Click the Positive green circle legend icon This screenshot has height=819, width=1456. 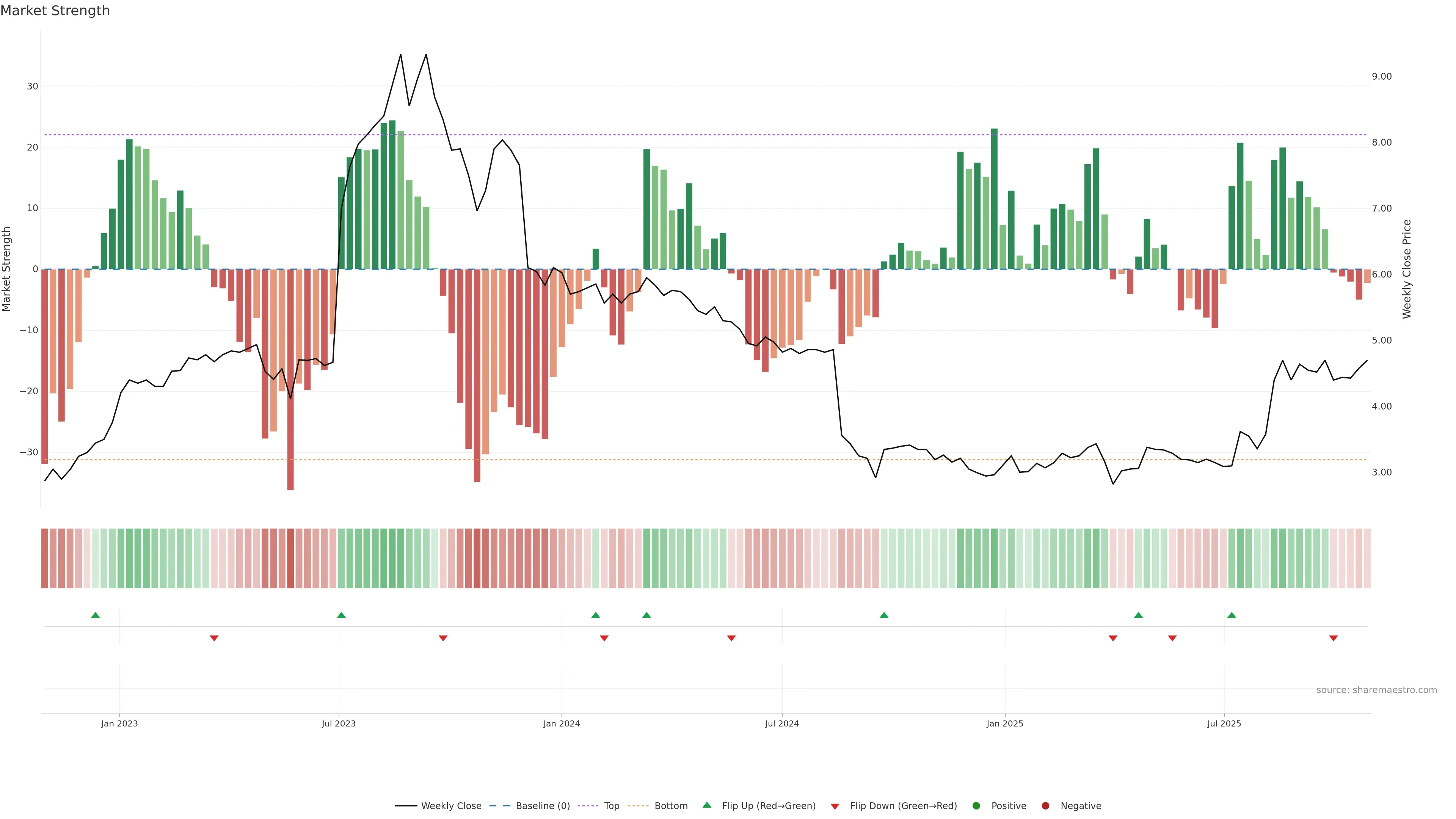(976, 806)
